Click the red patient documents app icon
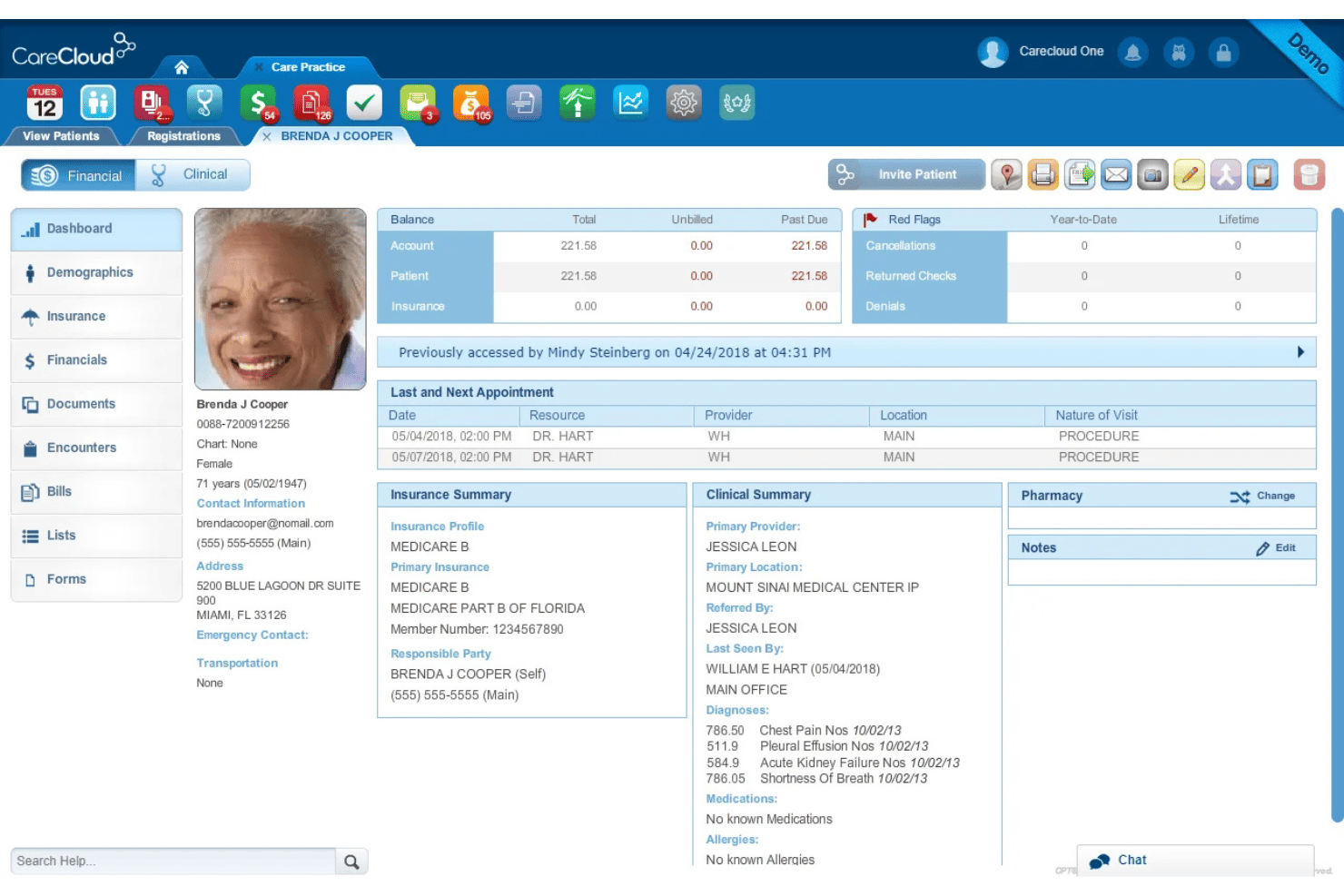The image size is (1344, 896). click(x=152, y=103)
